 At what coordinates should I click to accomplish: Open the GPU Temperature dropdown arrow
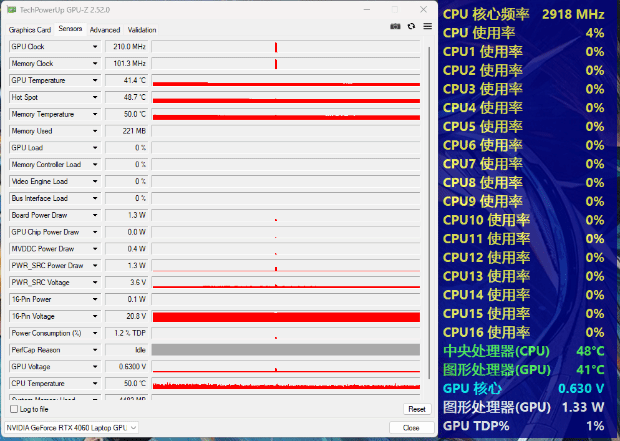tap(95, 80)
